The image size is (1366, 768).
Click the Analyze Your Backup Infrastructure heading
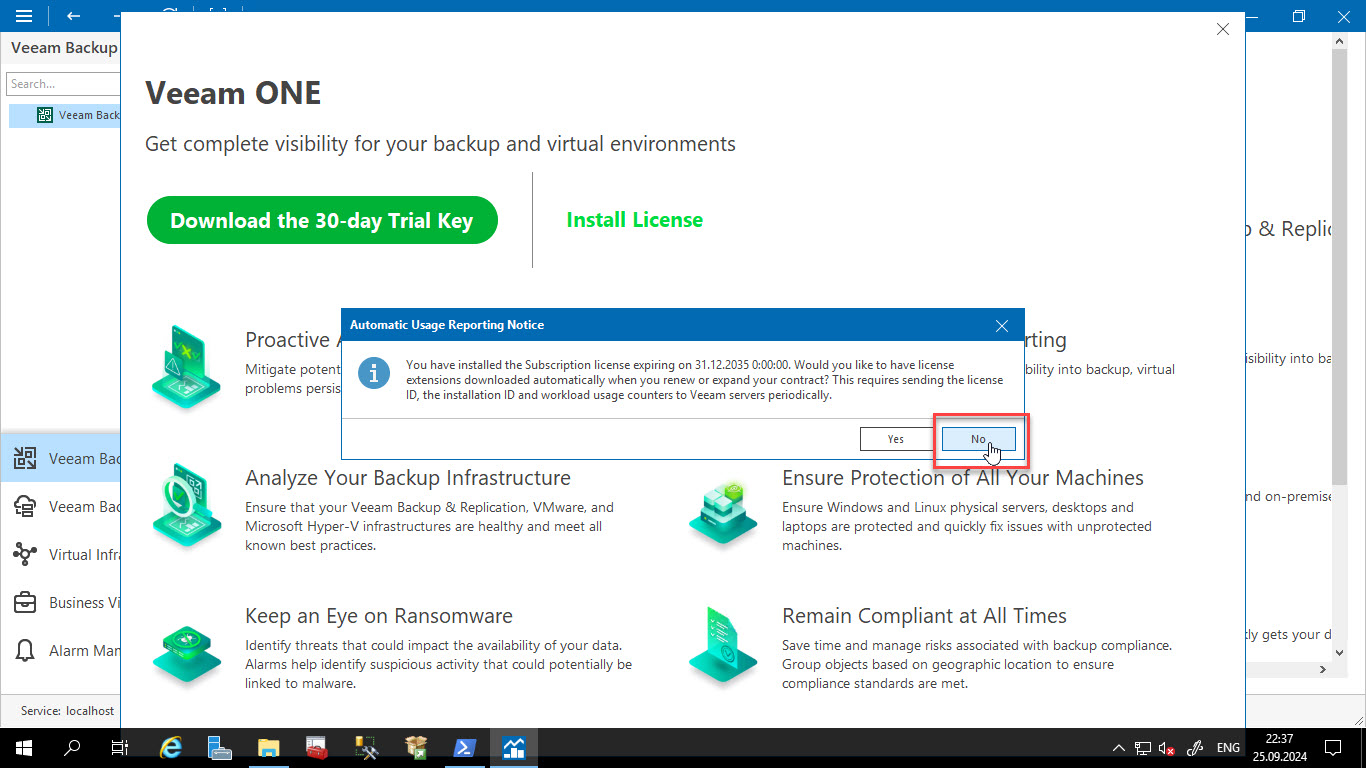coord(408,478)
